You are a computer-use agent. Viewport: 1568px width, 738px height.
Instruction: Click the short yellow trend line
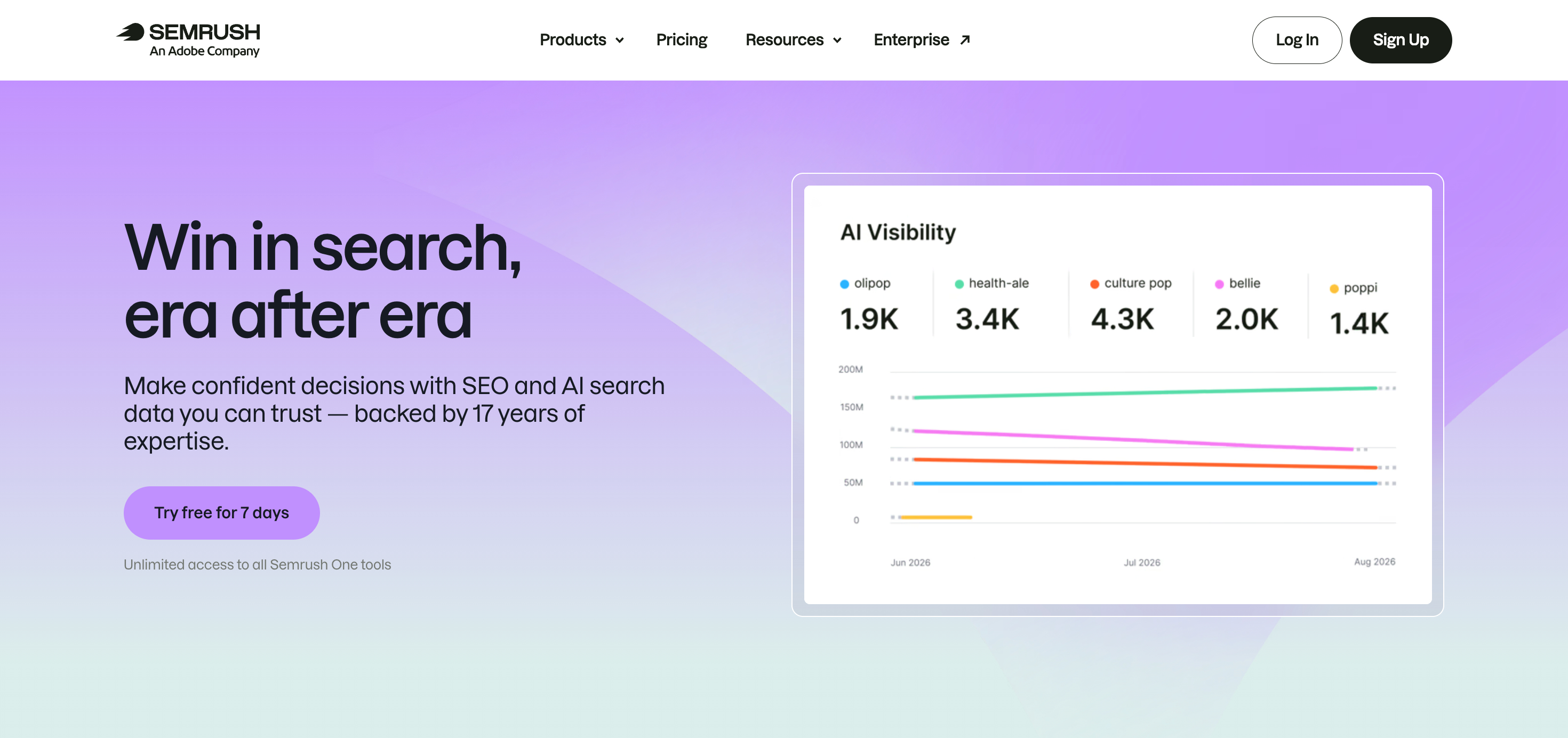point(935,517)
